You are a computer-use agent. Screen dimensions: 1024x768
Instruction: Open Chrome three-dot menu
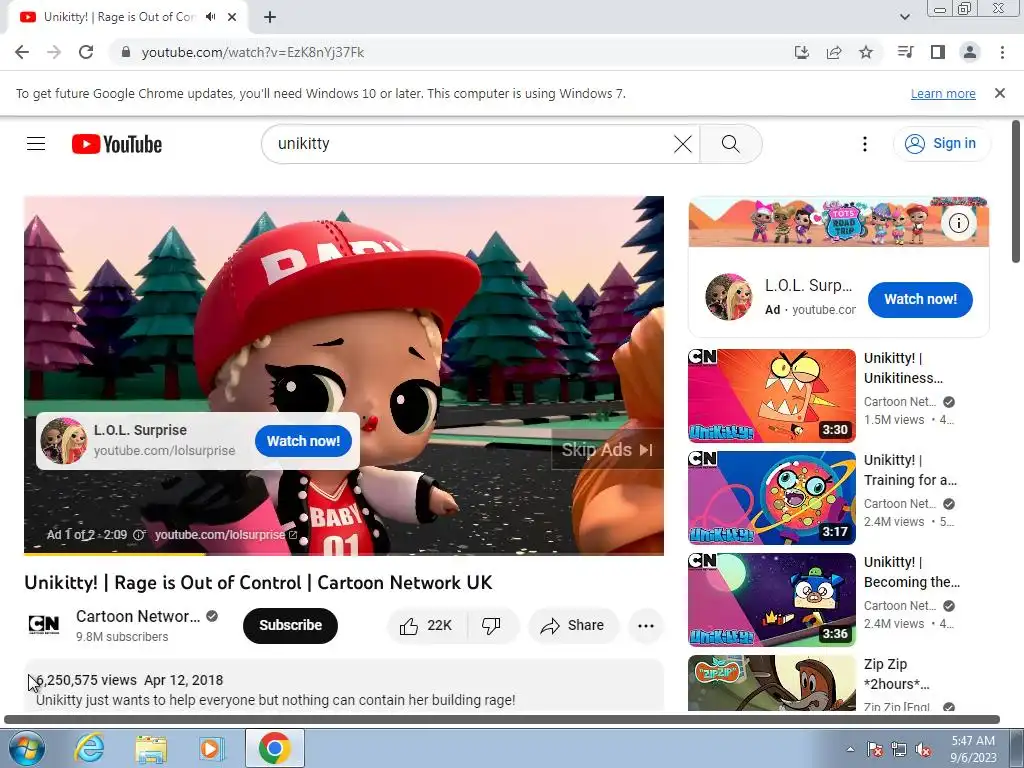(x=1002, y=52)
